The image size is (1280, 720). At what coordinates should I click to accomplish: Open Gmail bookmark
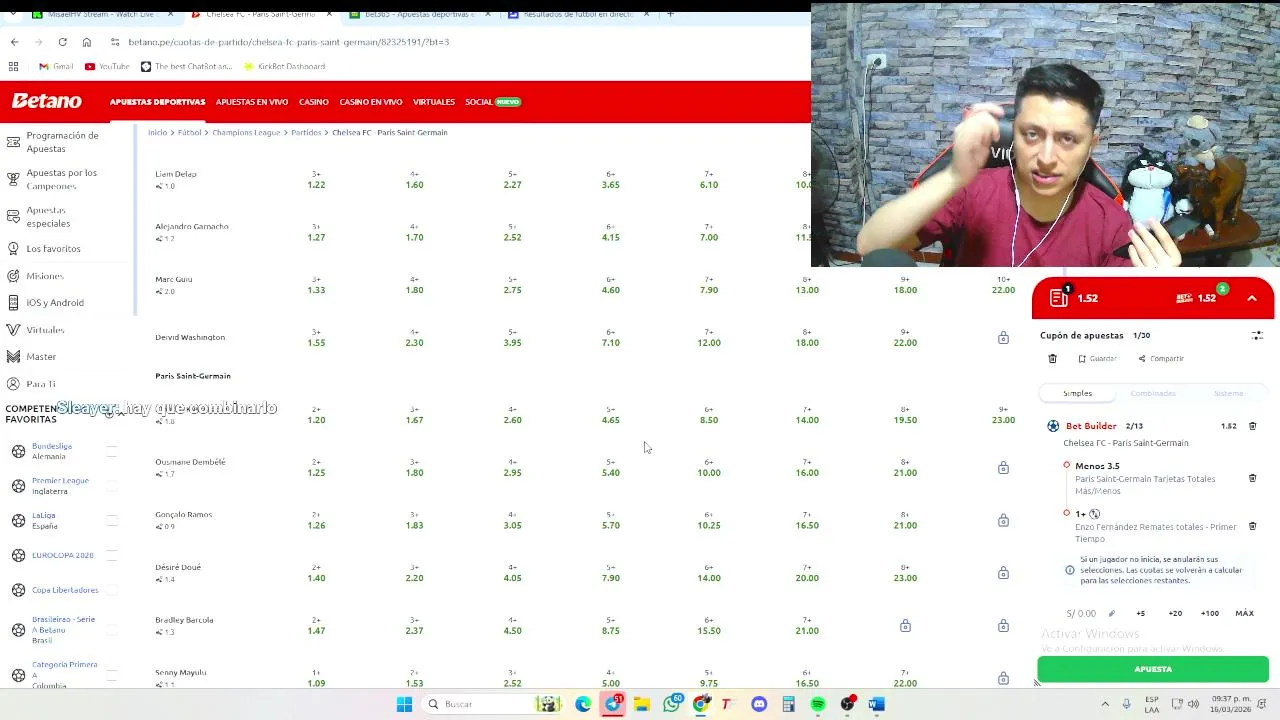tap(56, 66)
